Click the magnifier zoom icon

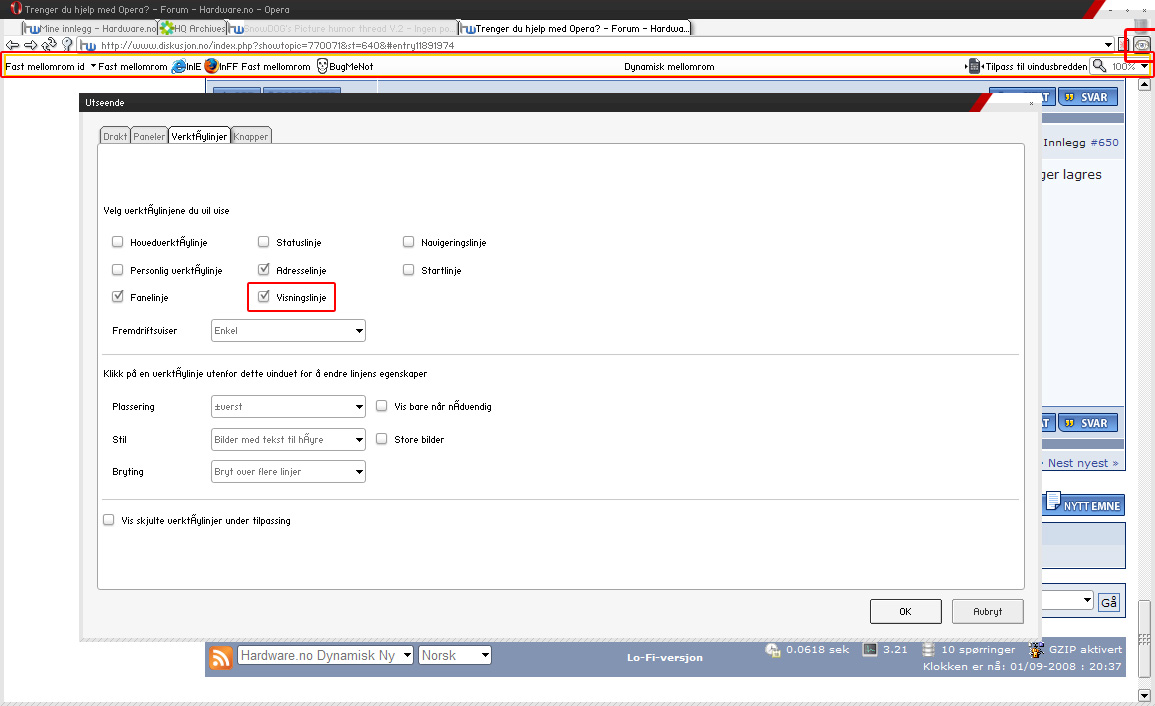(x=1099, y=66)
